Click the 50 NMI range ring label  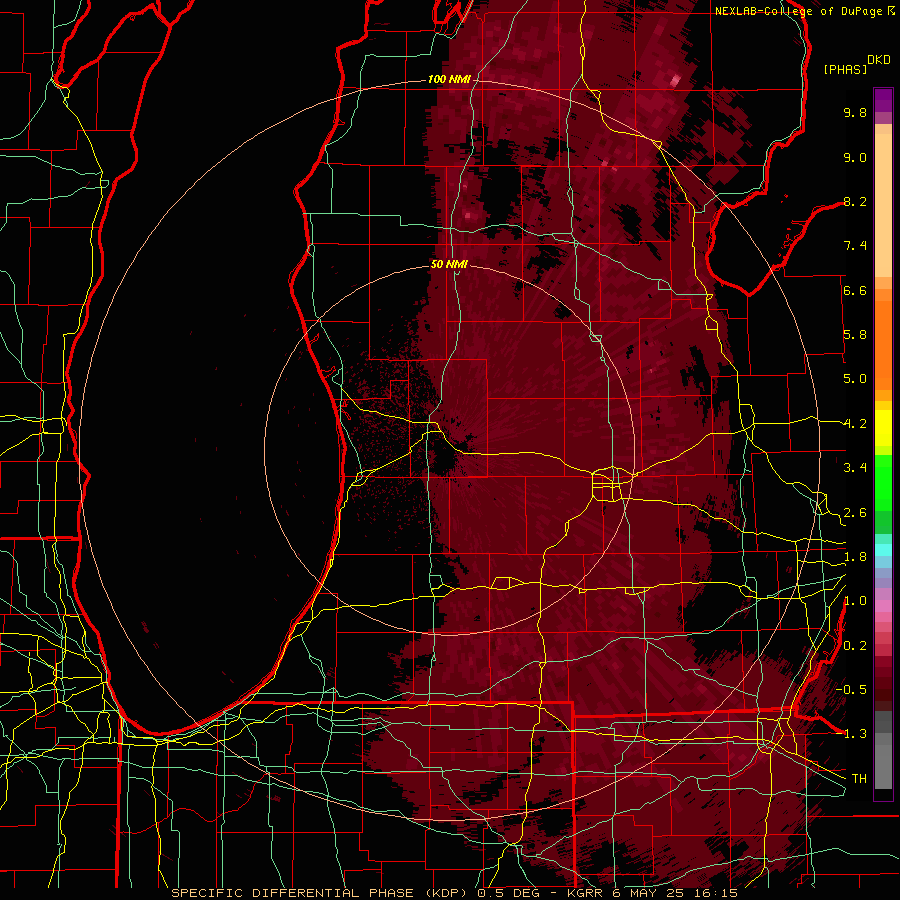click(449, 264)
